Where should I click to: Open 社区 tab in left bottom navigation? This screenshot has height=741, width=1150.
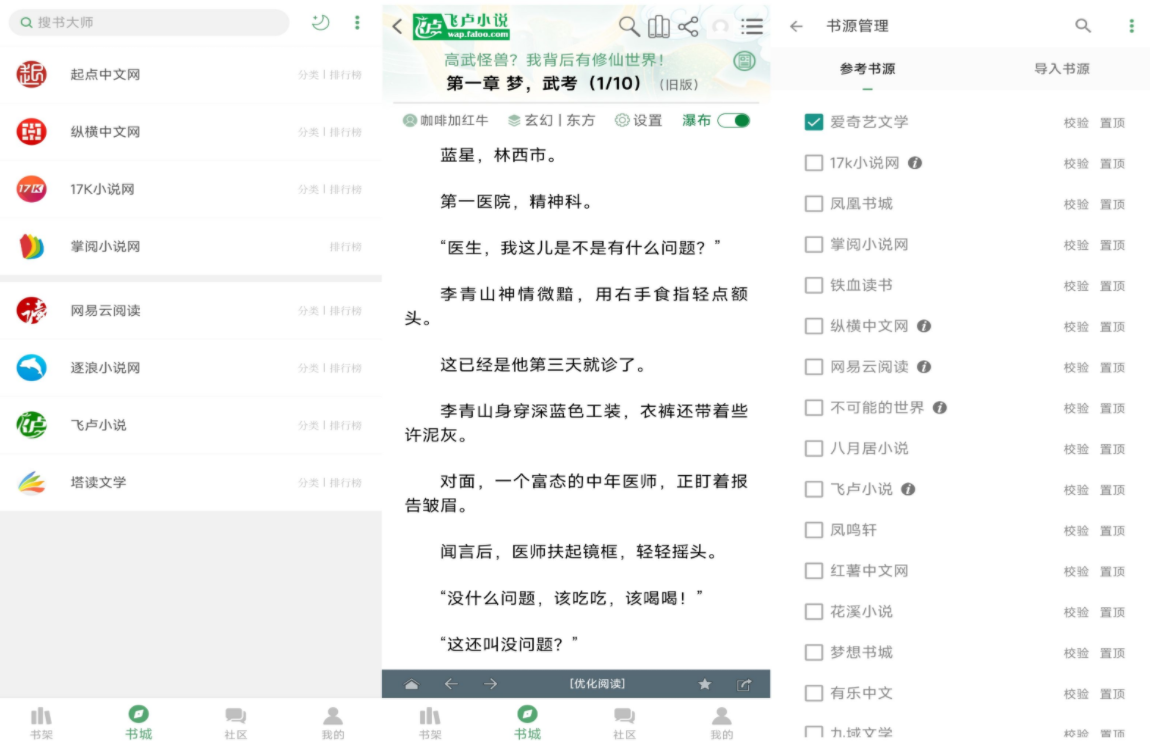pos(235,722)
